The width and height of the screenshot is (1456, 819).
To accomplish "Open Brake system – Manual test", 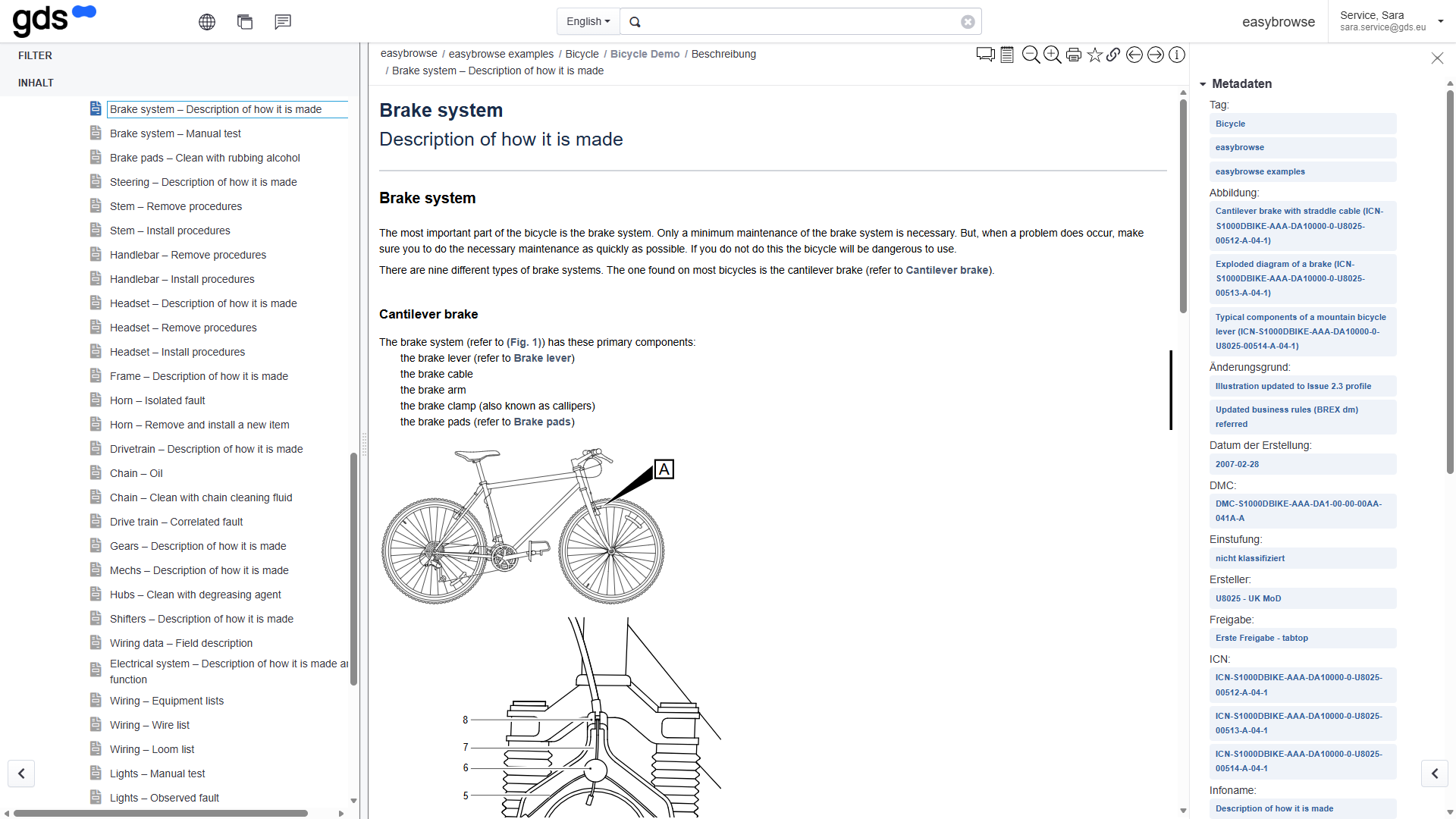I will tap(175, 133).
